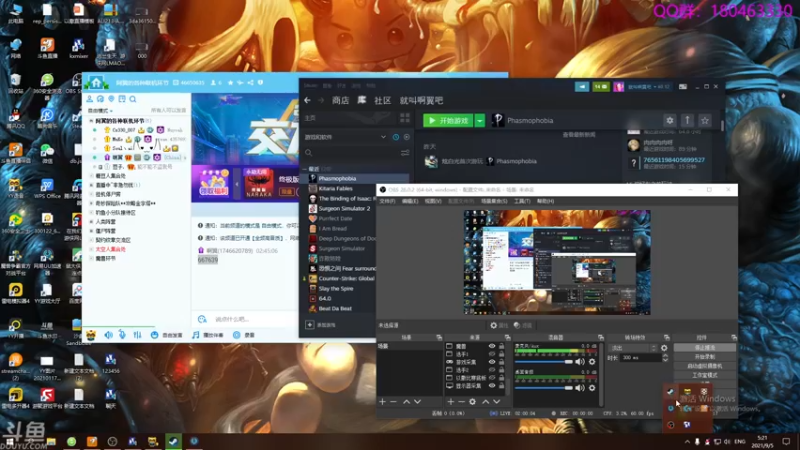Select Kitaria Fables in Steam library list
This screenshot has height=450, width=800.
(335, 188)
